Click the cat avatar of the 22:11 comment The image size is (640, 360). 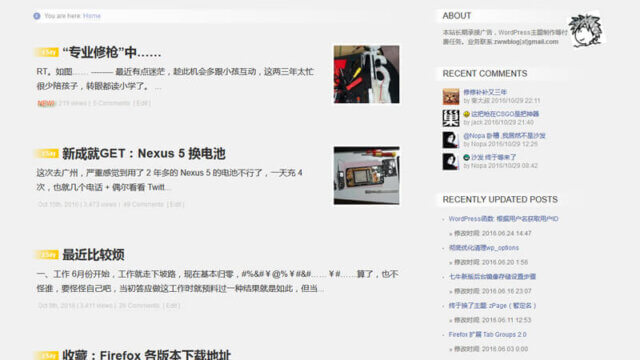pos(451,97)
